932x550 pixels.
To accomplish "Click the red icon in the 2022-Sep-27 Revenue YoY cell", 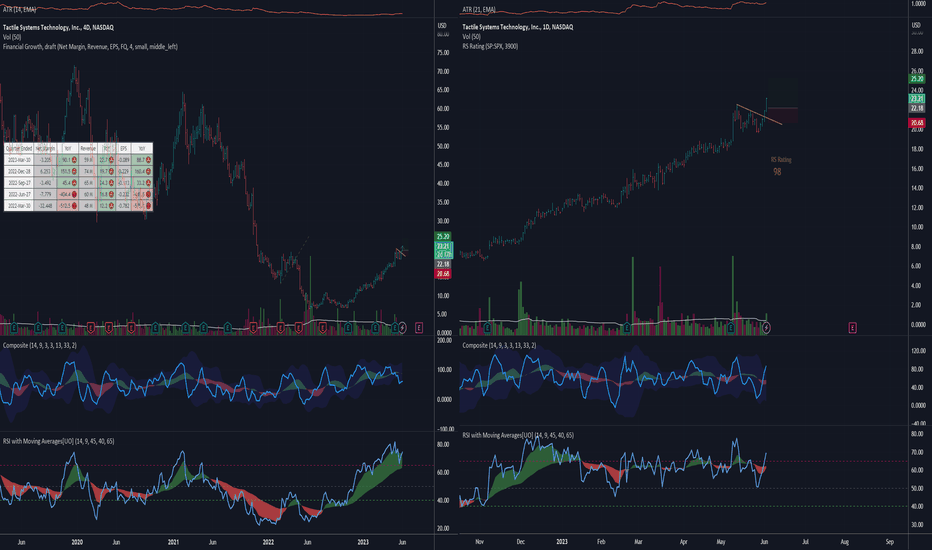I will tap(111, 183).
